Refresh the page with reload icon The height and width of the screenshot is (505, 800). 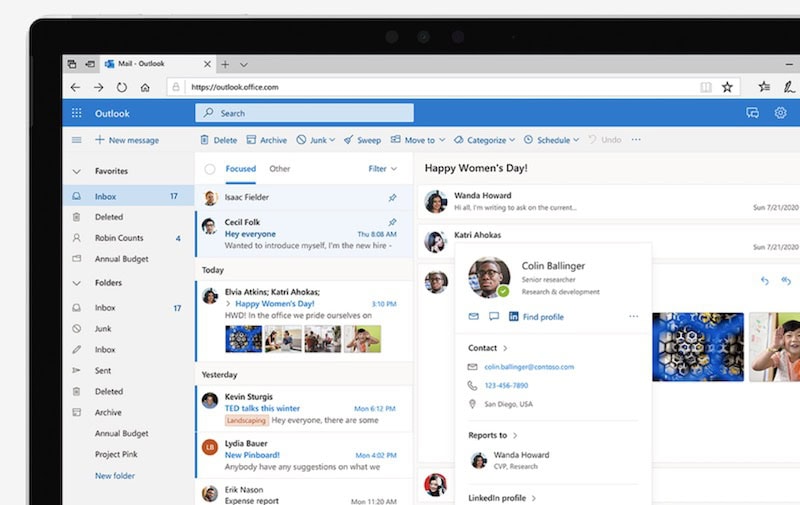pos(121,87)
